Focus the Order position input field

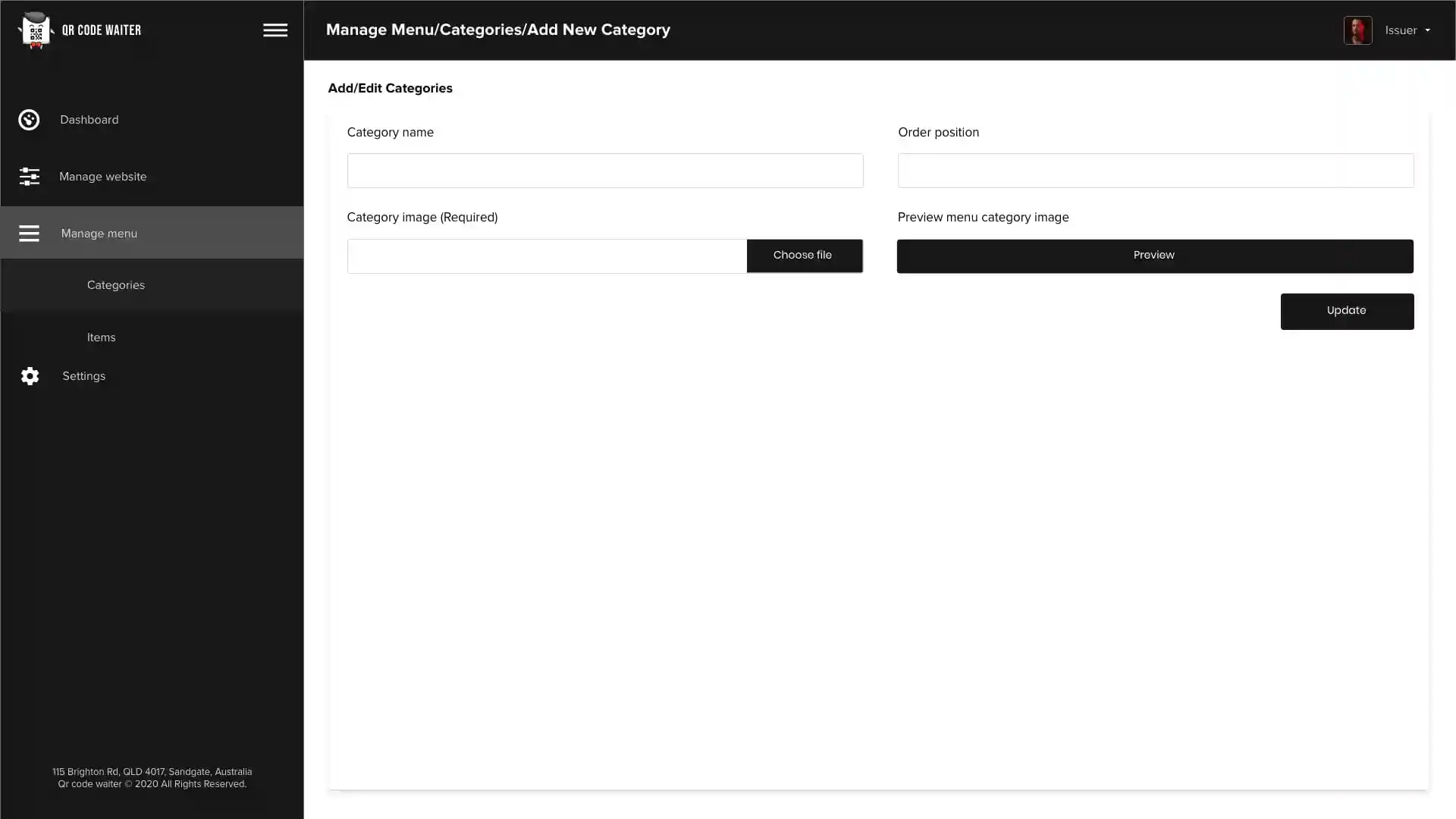1155,171
